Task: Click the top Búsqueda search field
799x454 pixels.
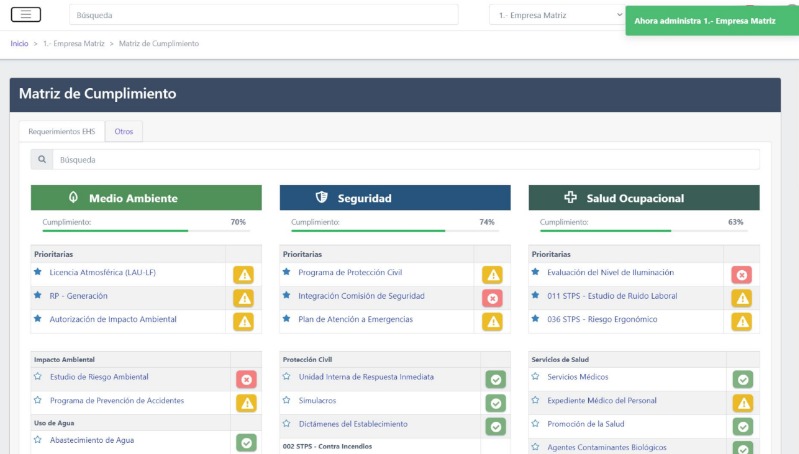Action: click(264, 15)
